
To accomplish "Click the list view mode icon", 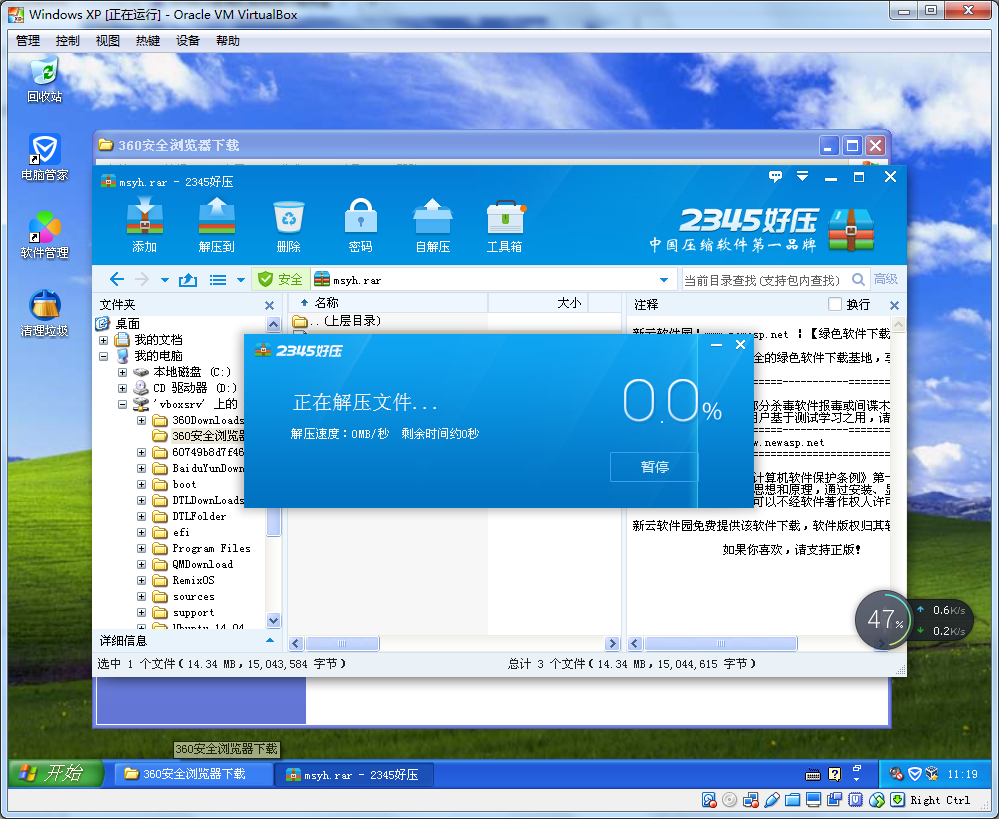I will coord(218,280).
